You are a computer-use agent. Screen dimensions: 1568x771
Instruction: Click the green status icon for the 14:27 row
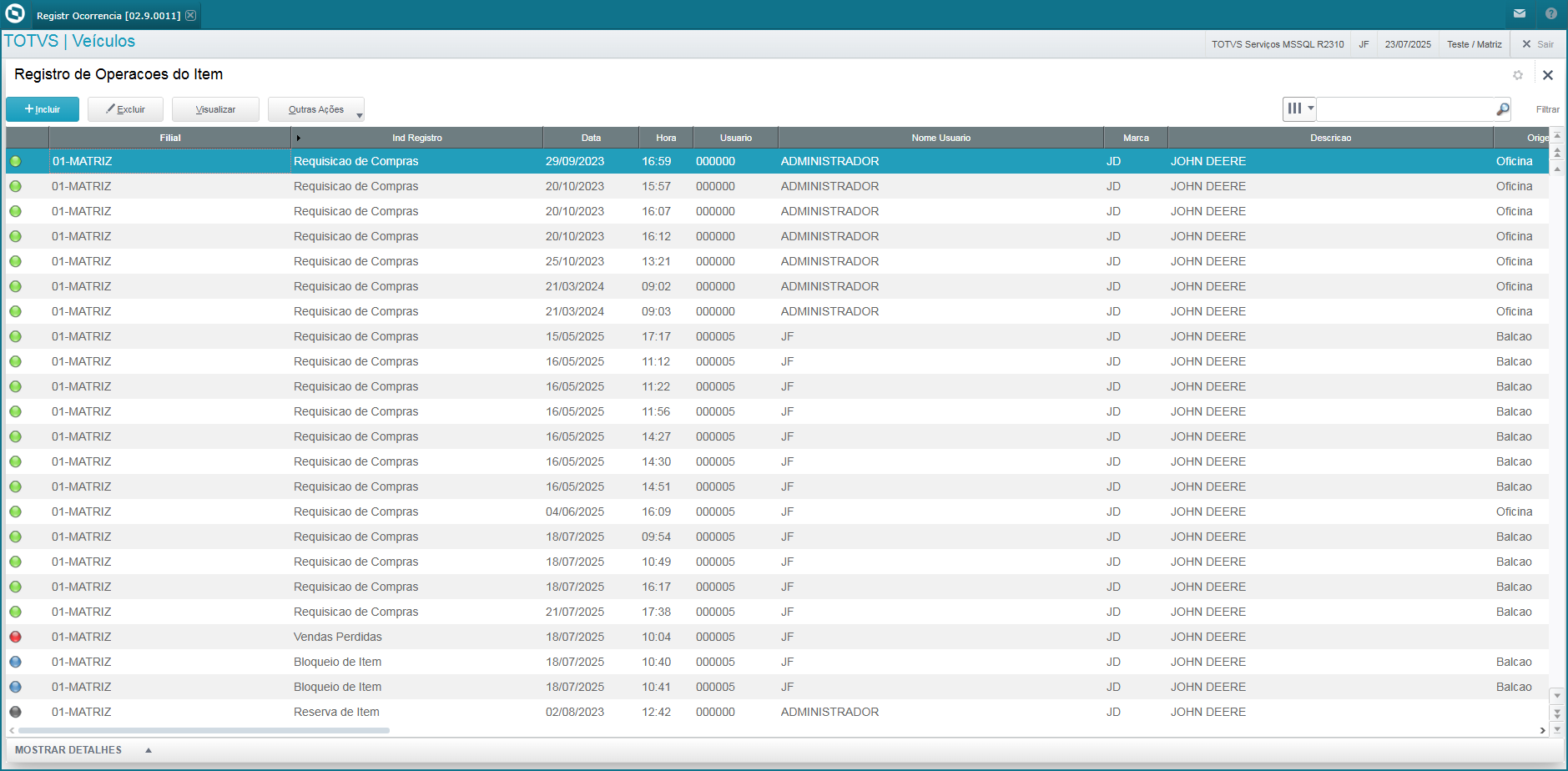(x=16, y=436)
